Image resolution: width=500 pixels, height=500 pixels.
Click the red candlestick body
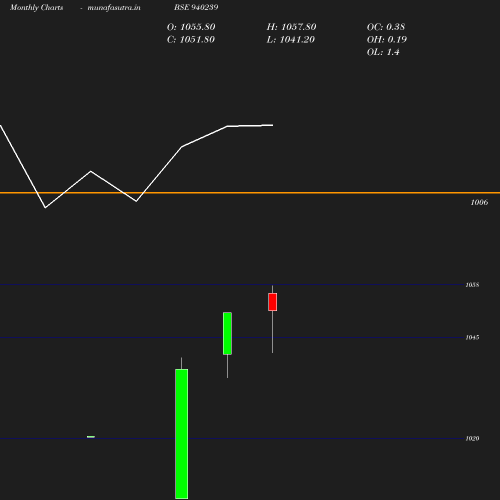pyautogui.click(x=273, y=302)
